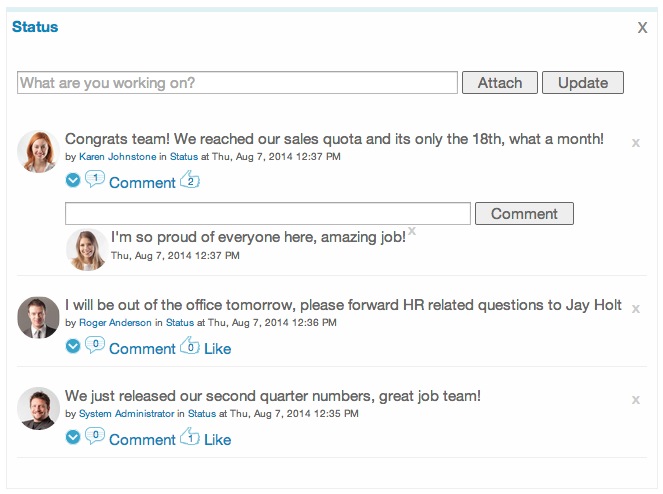663x494 pixels.
Task: Click Roger Anderson's profile photo
Action: [38, 318]
